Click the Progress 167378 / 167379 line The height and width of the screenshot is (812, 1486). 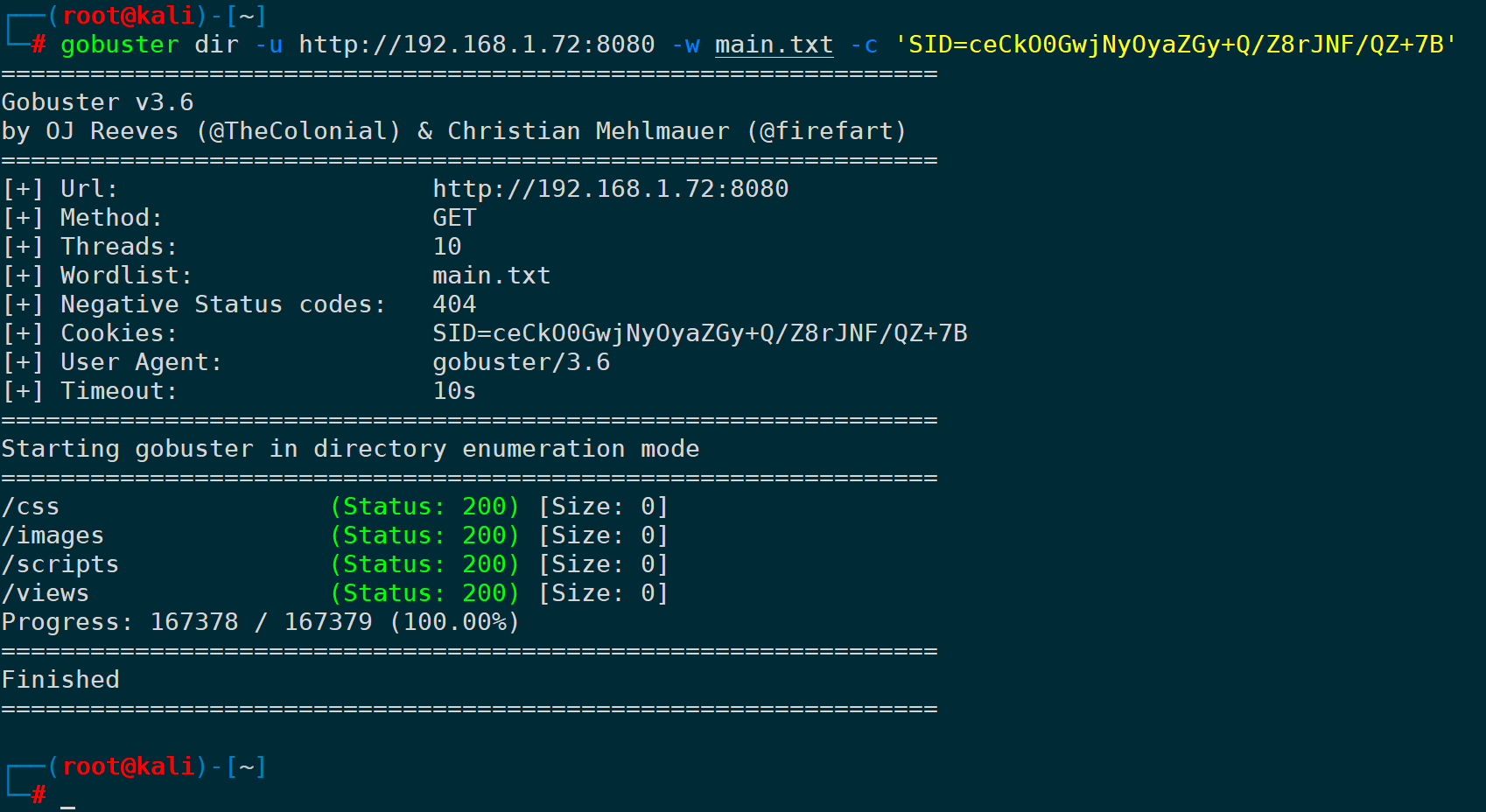coord(261,622)
